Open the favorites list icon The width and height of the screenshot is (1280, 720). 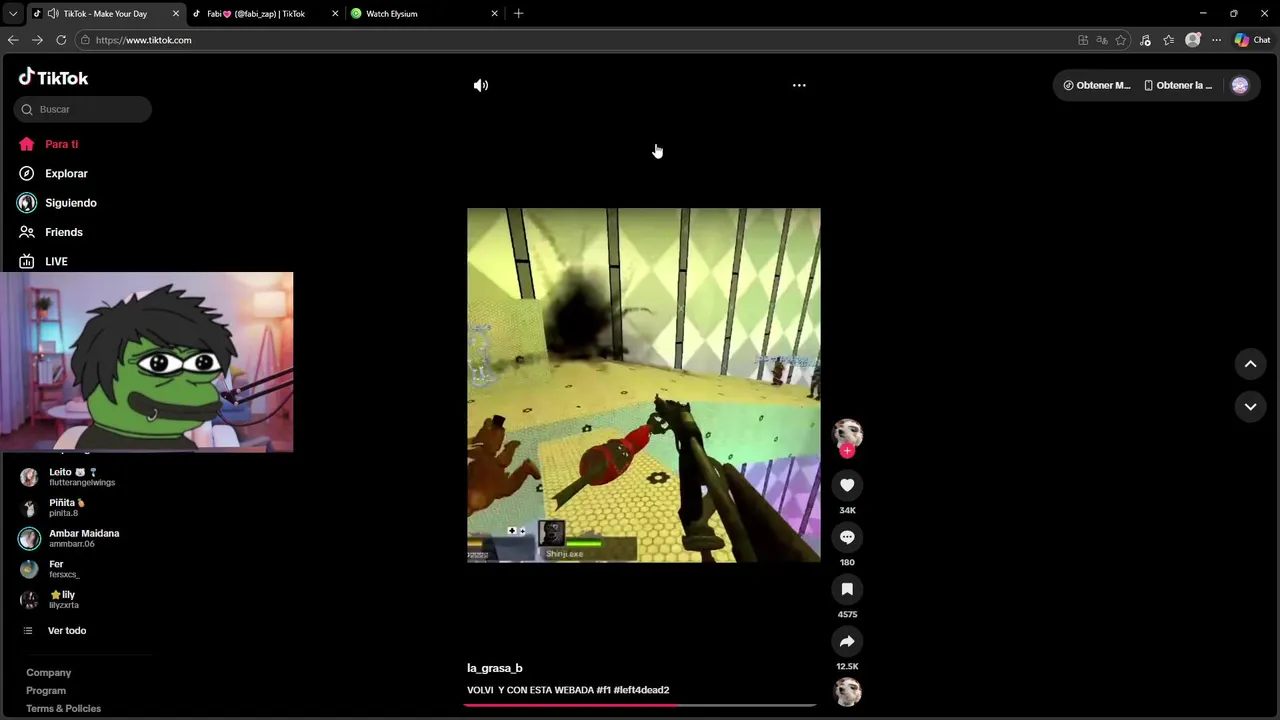point(1169,40)
